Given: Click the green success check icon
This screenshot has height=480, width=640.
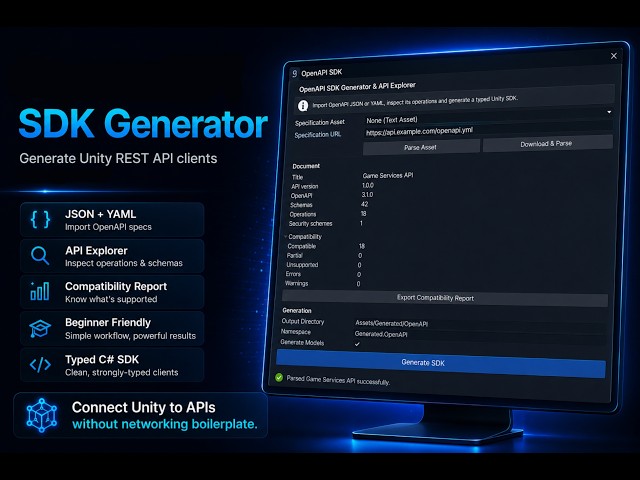Looking at the screenshot, I should (279, 378).
